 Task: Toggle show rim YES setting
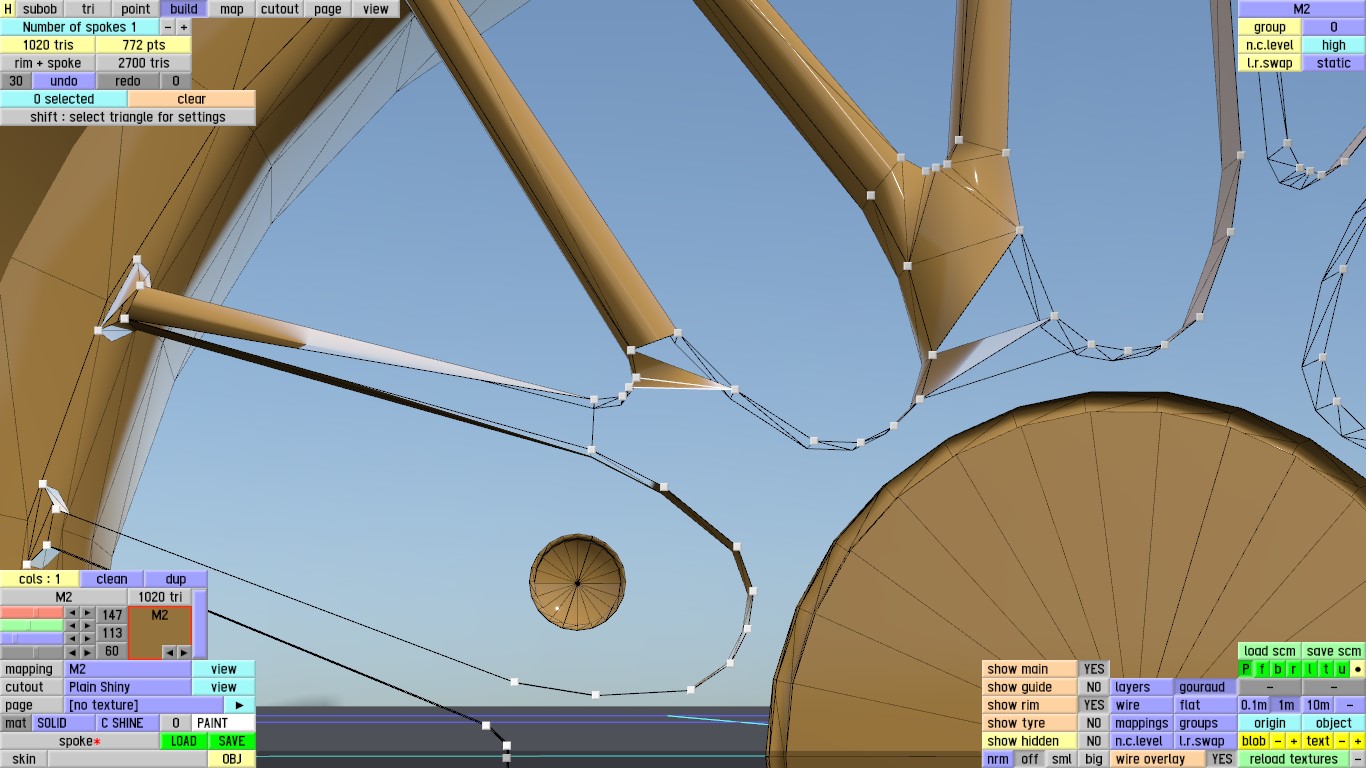[x=1094, y=705]
